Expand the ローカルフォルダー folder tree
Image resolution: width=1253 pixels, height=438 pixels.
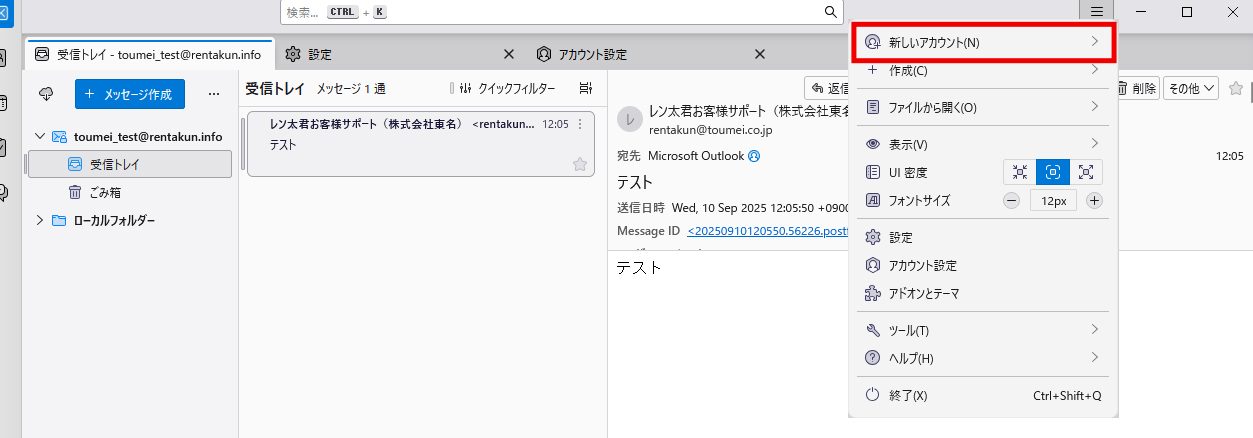click(40, 220)
